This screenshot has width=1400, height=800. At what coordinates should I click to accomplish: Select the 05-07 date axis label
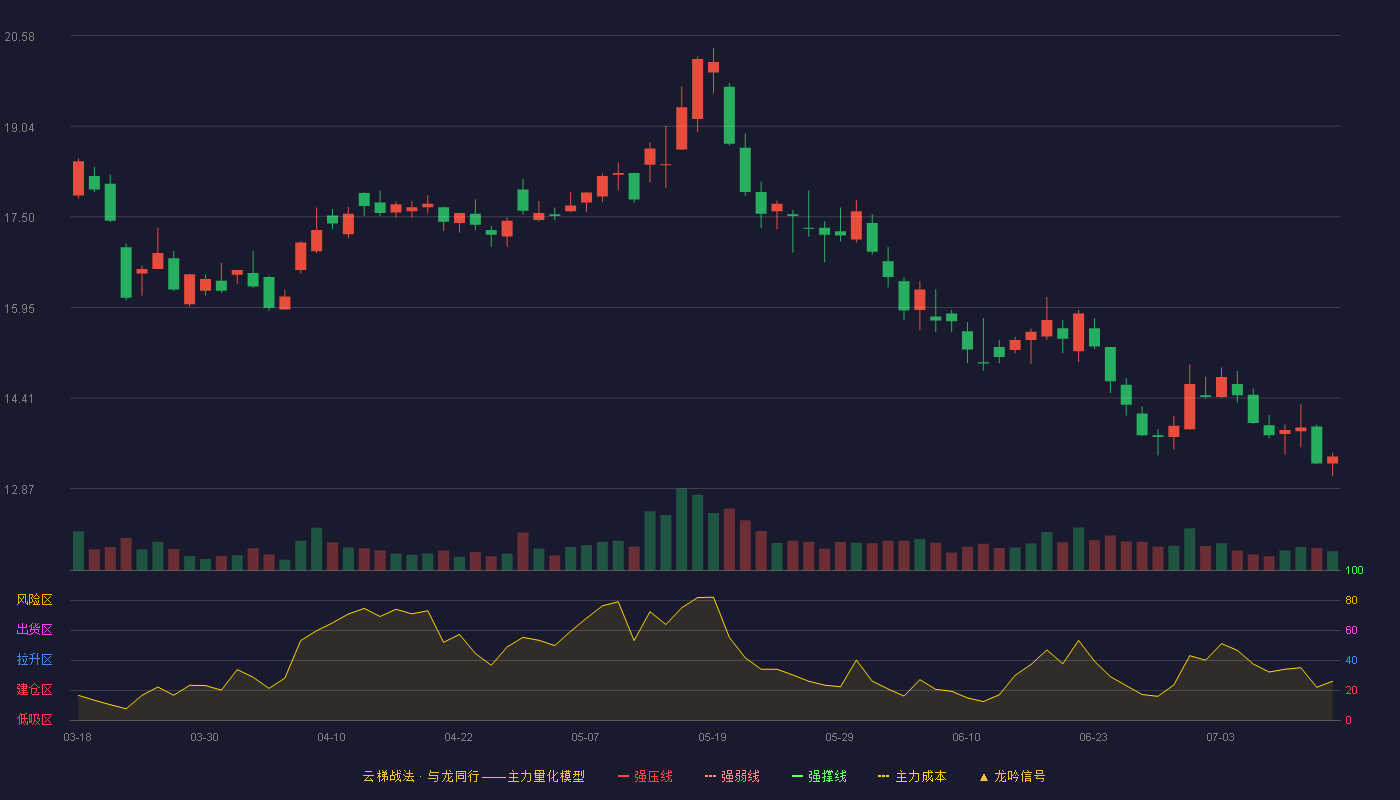click(585, 737)
